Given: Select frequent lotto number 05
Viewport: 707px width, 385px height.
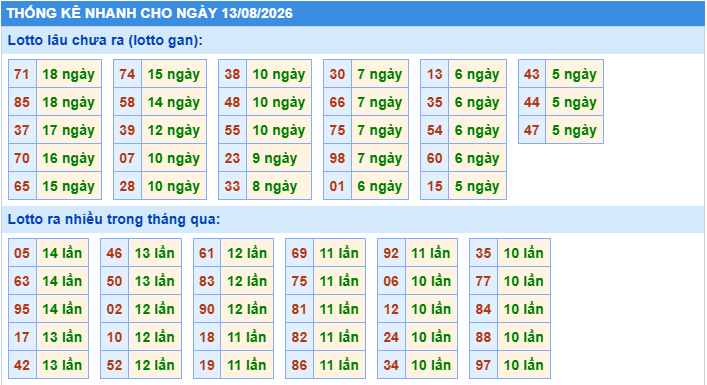Looking at the screenshot, I should coord(22,253).
